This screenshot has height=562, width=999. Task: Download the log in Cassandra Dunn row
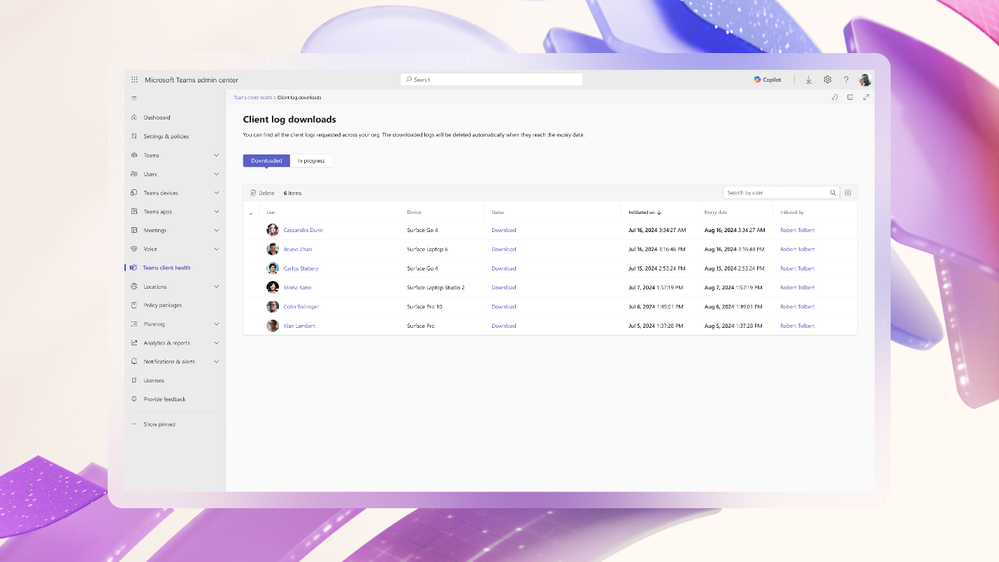pyautogui.click(x=504, y=230)
